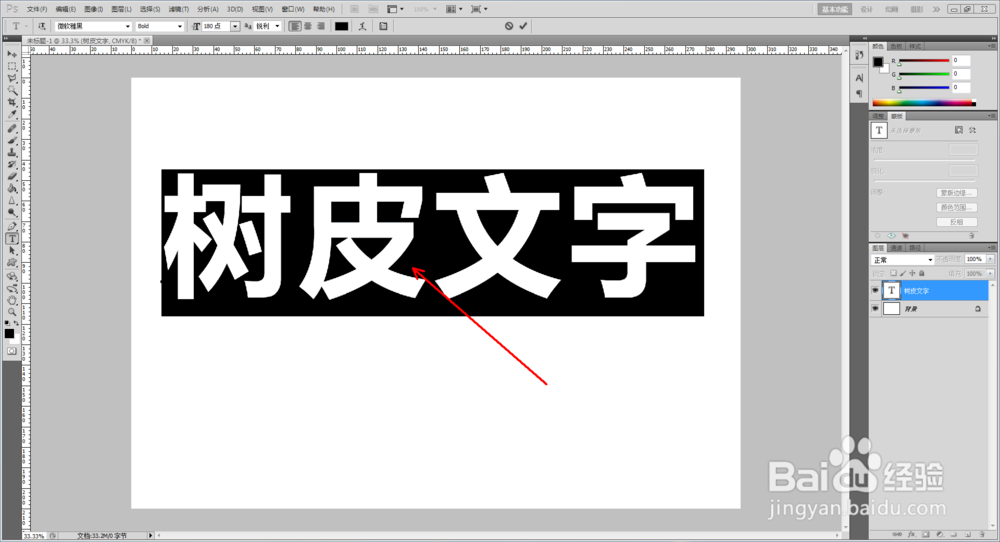
Task: Open the 图层(L) menu
Action: 121,9
